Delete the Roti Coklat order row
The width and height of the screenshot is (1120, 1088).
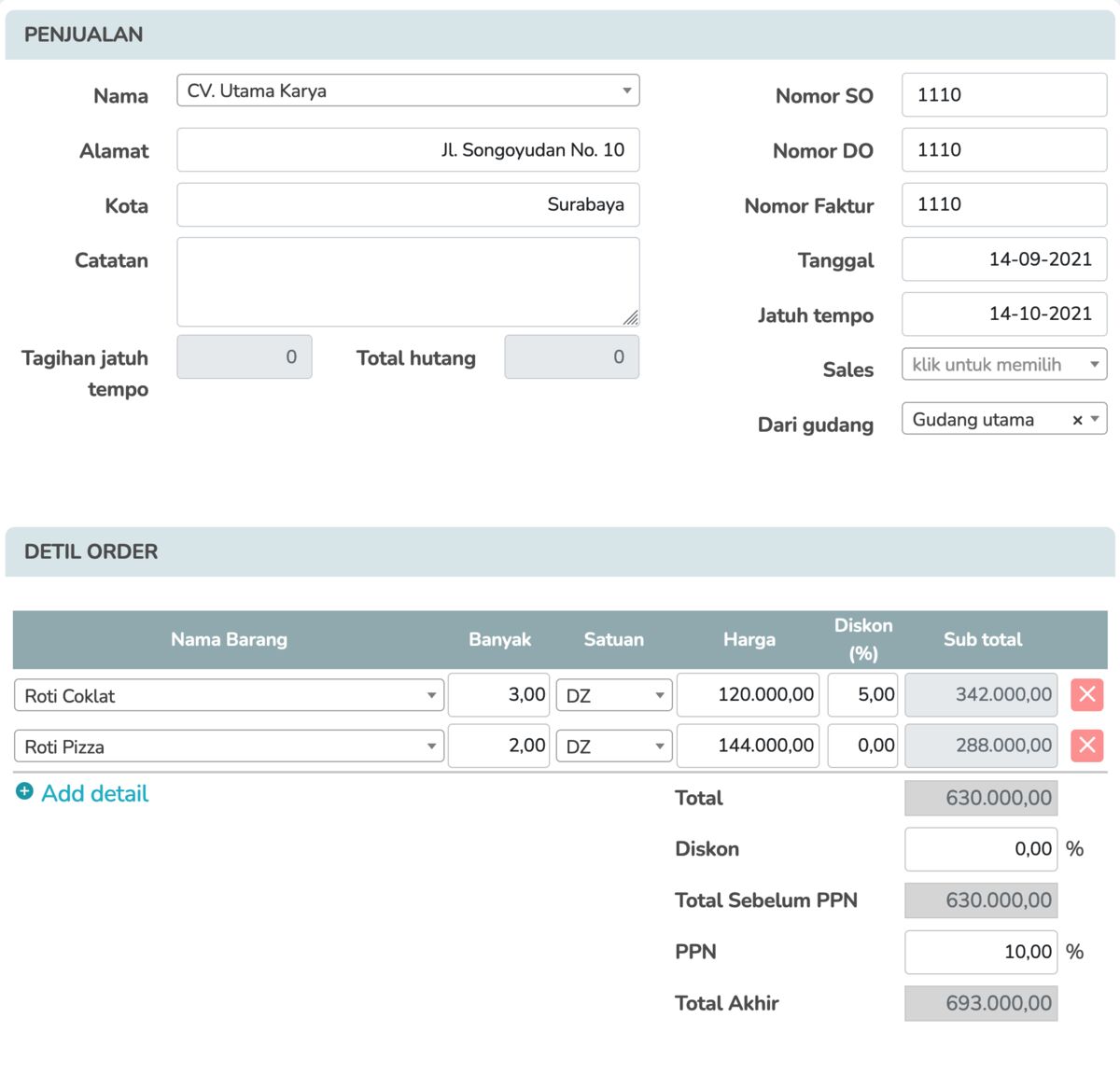tap(1086, 695)
